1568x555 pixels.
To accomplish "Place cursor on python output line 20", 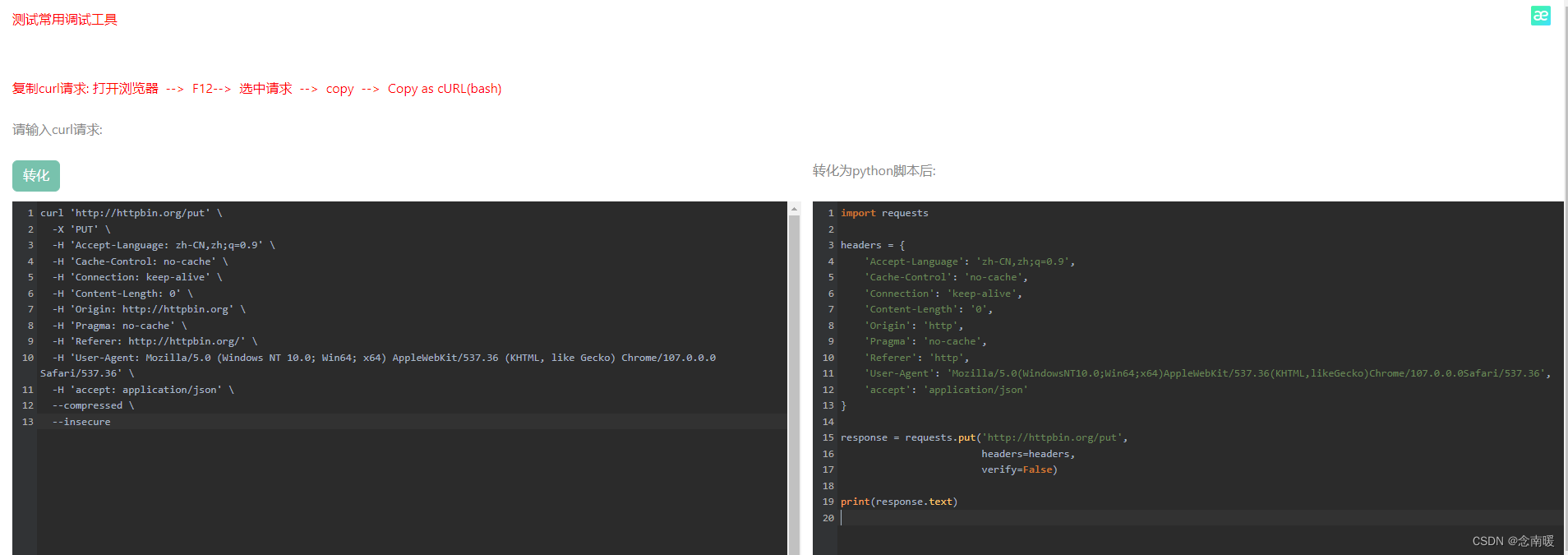I will pos(1200,518).
